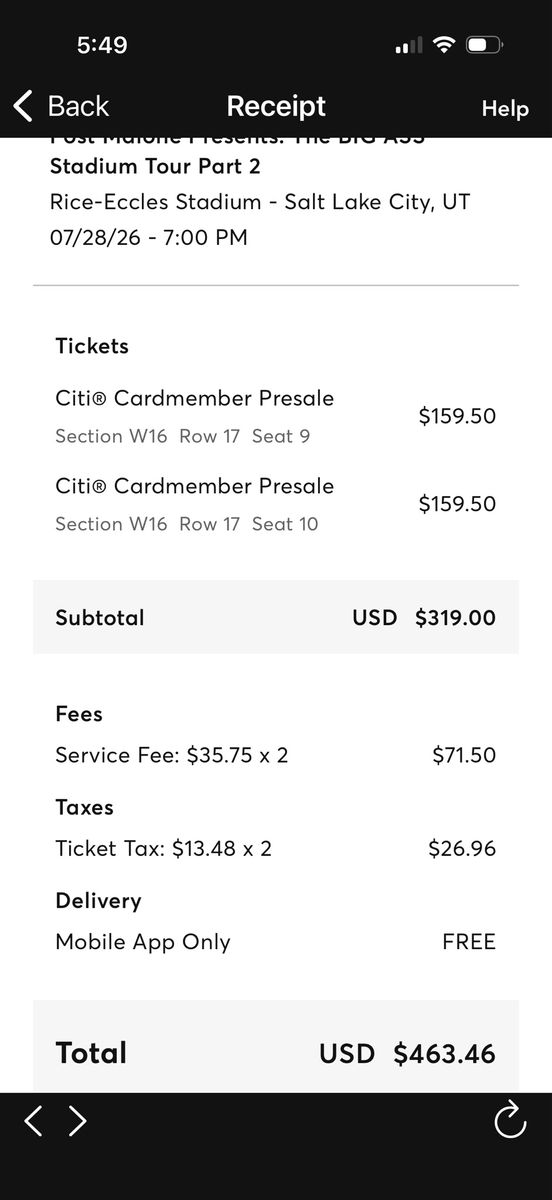Tap the Stadium Tour Part 2 event title
Screen dimensions: 552x1200
click(155, 166)
